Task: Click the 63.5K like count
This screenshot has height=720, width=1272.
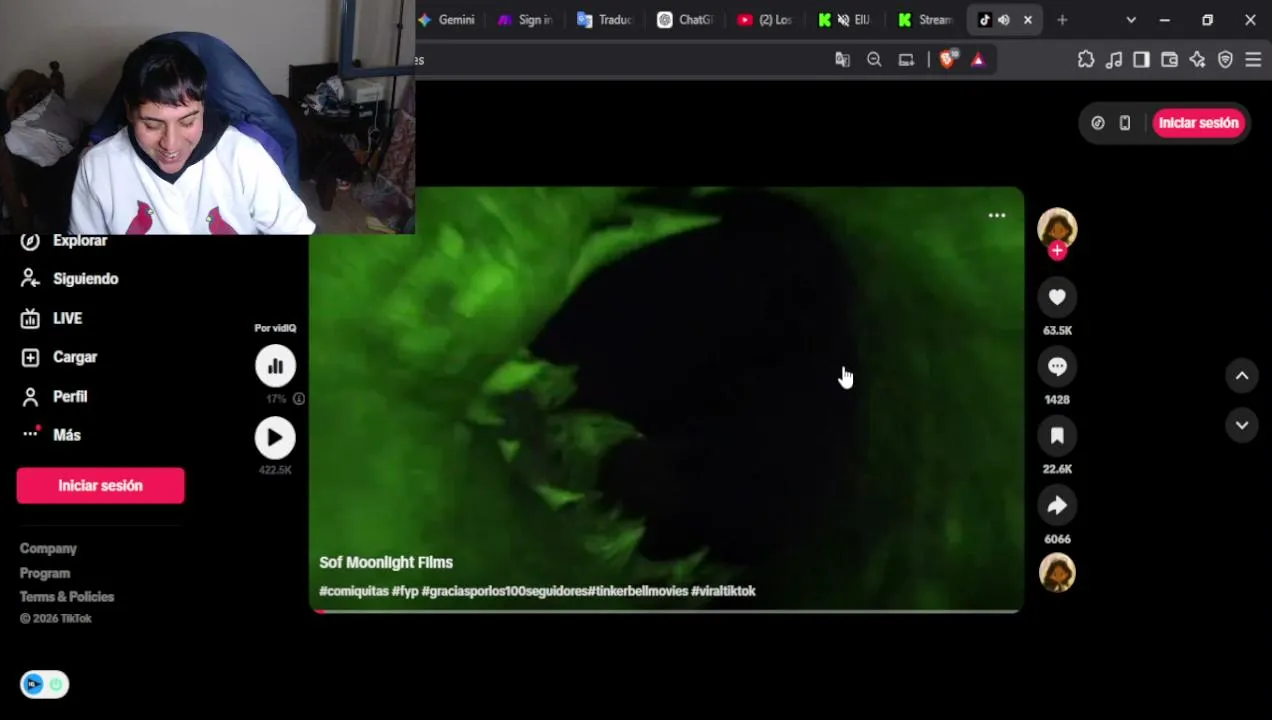Action: (x=1057, y=331)
